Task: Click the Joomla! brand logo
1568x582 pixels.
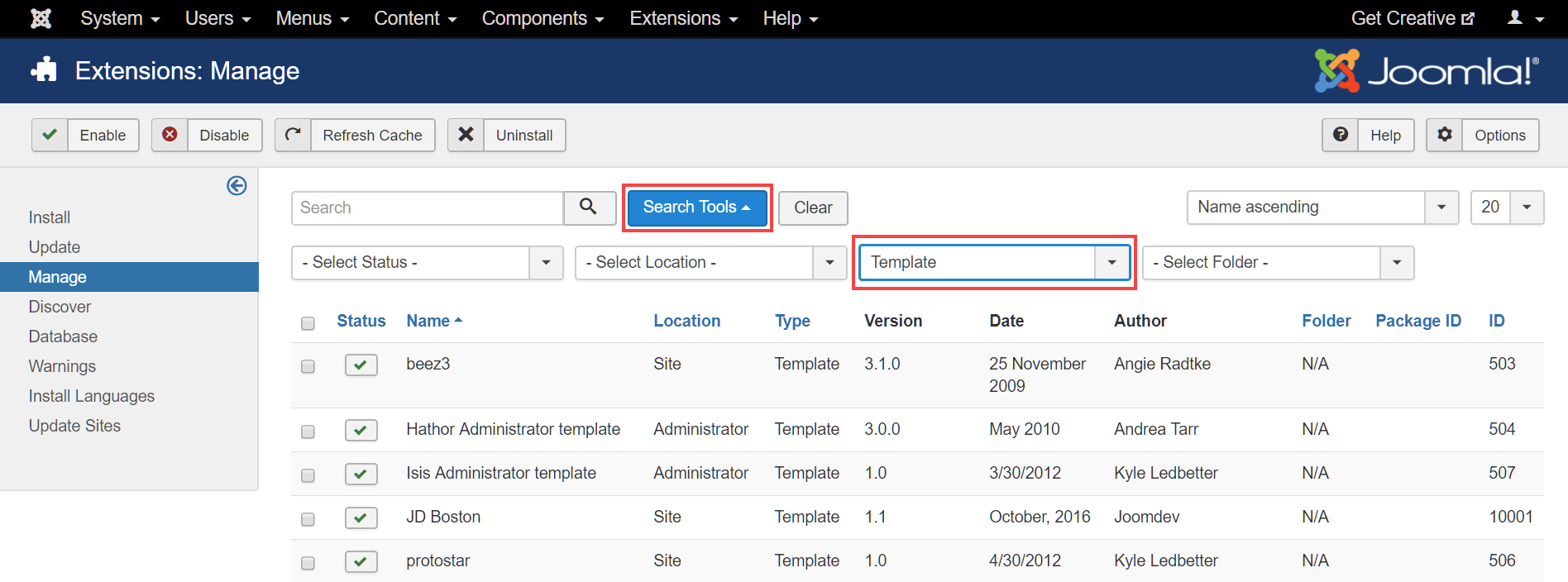Action: tap(1427, 70)
